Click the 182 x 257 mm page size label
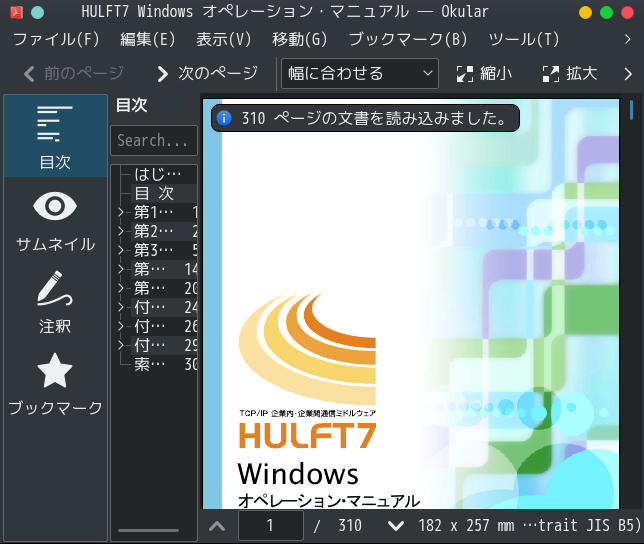 529,526
